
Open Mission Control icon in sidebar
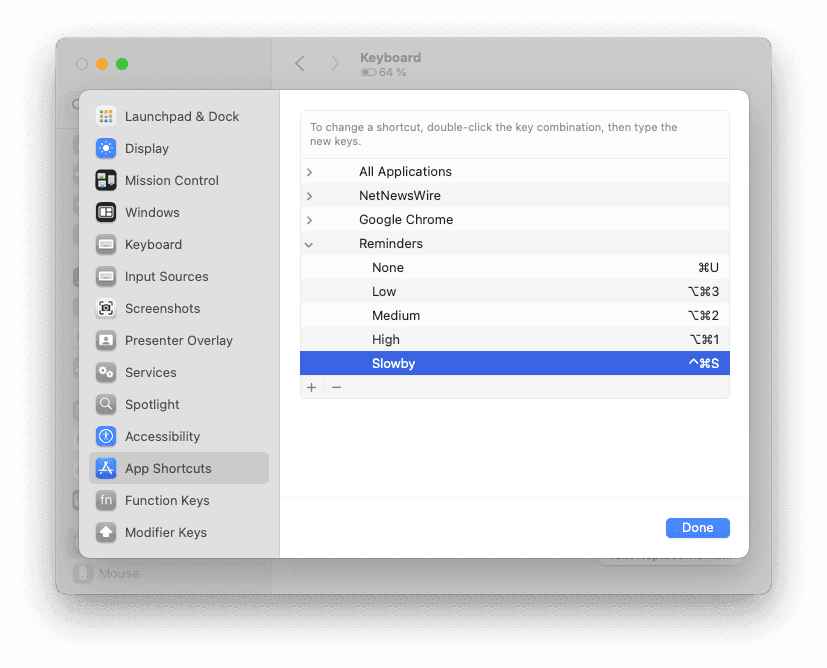106,180
